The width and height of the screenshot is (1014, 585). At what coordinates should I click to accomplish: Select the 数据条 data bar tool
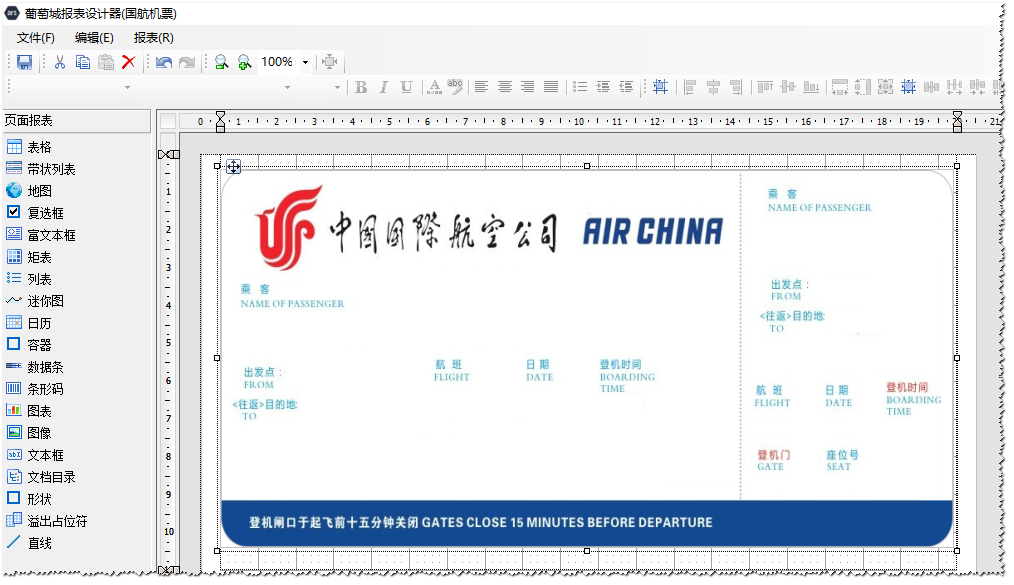click(45, 367)
